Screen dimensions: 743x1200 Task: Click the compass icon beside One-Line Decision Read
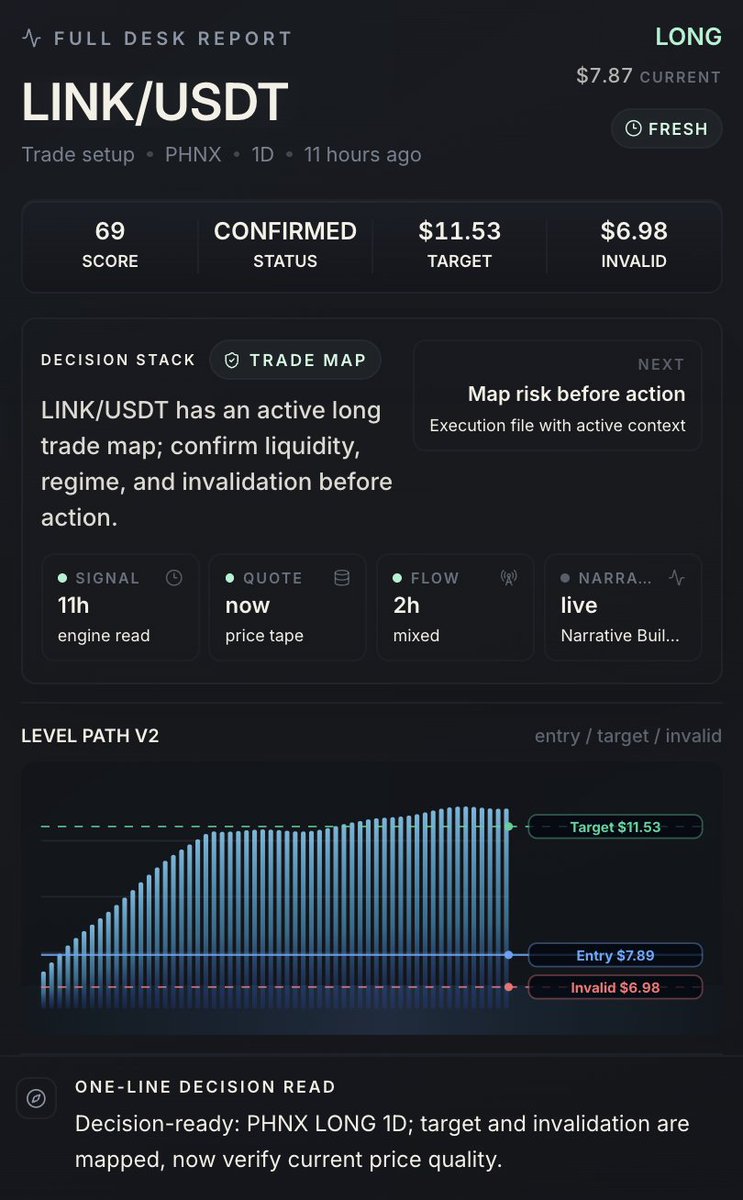[36, 1098]
